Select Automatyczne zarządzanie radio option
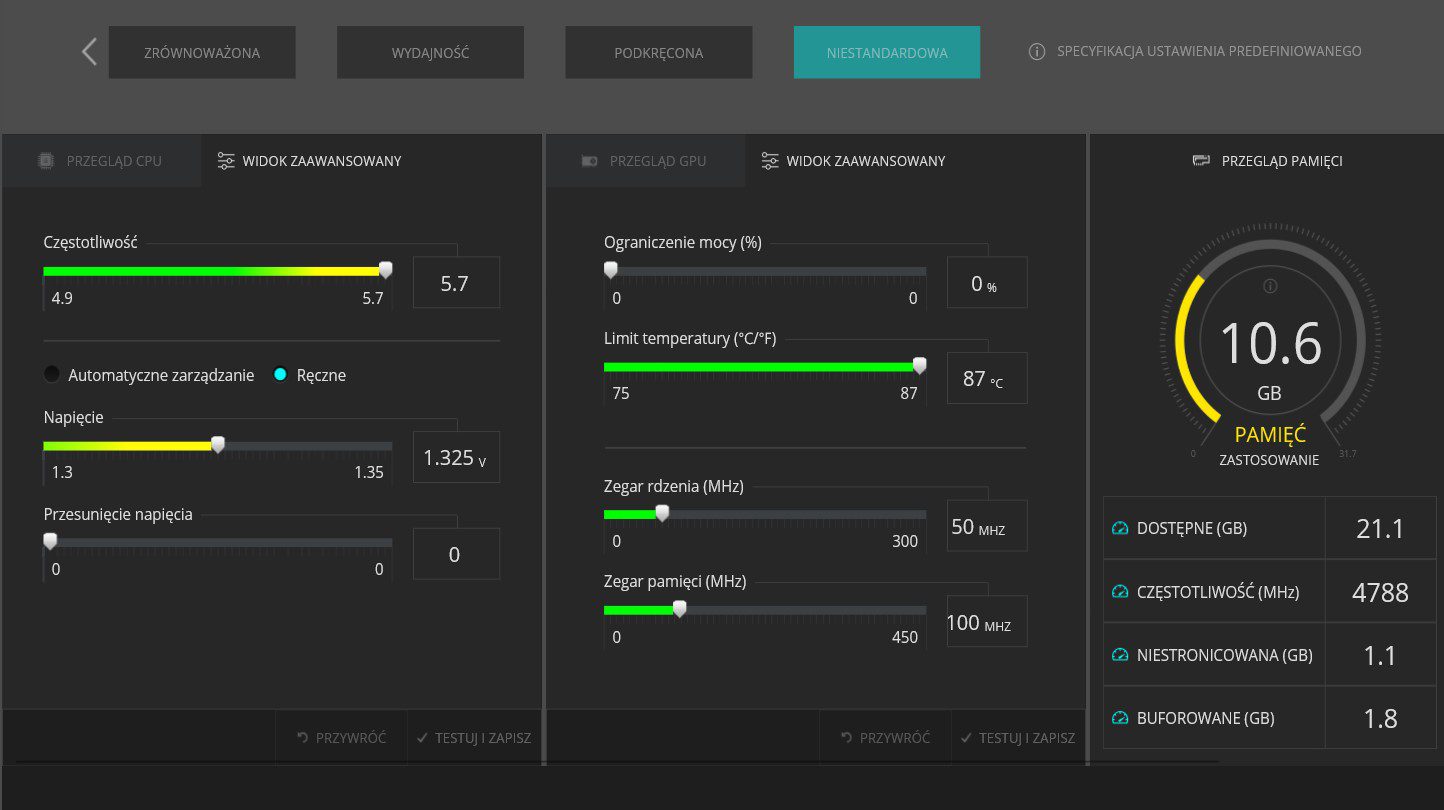Screen dimensions: 1444x810 coord(52,375)
